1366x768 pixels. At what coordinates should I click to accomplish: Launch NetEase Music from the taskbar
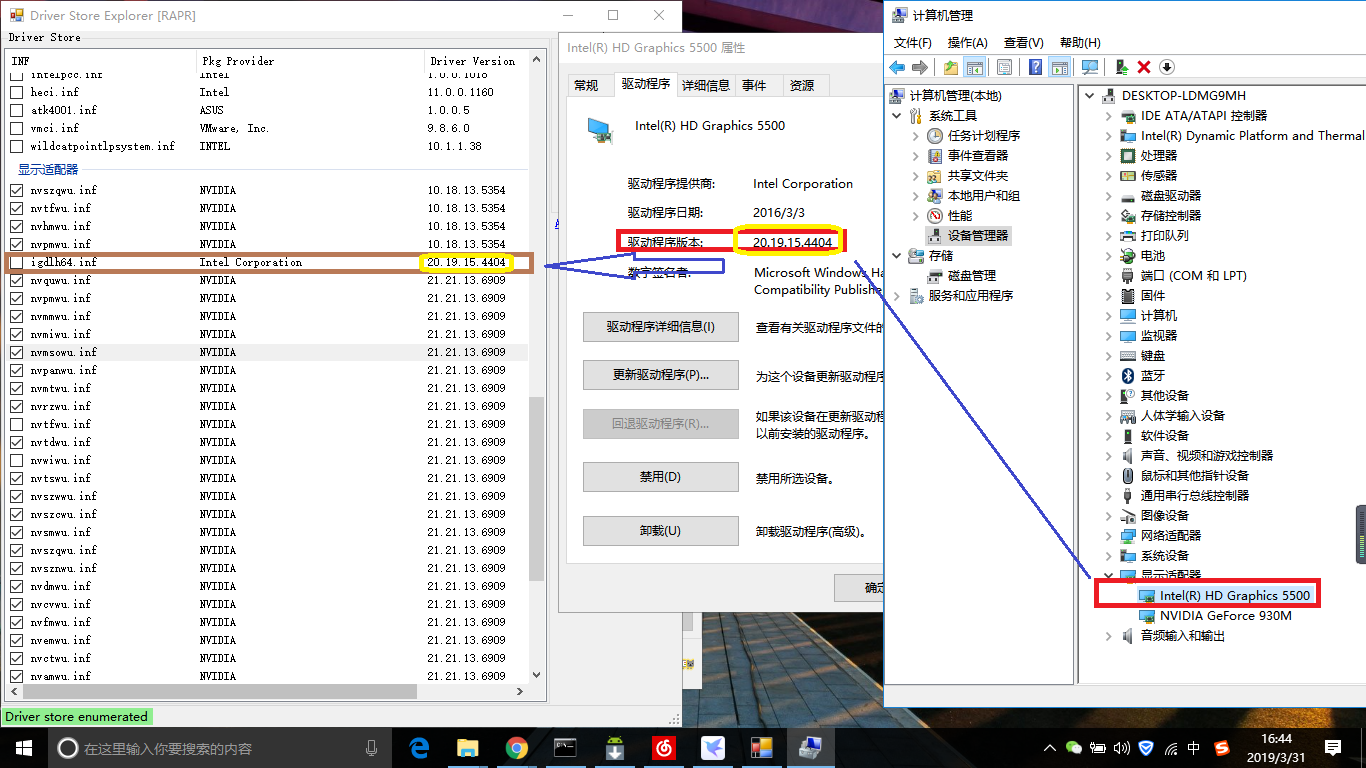(663, 747)
